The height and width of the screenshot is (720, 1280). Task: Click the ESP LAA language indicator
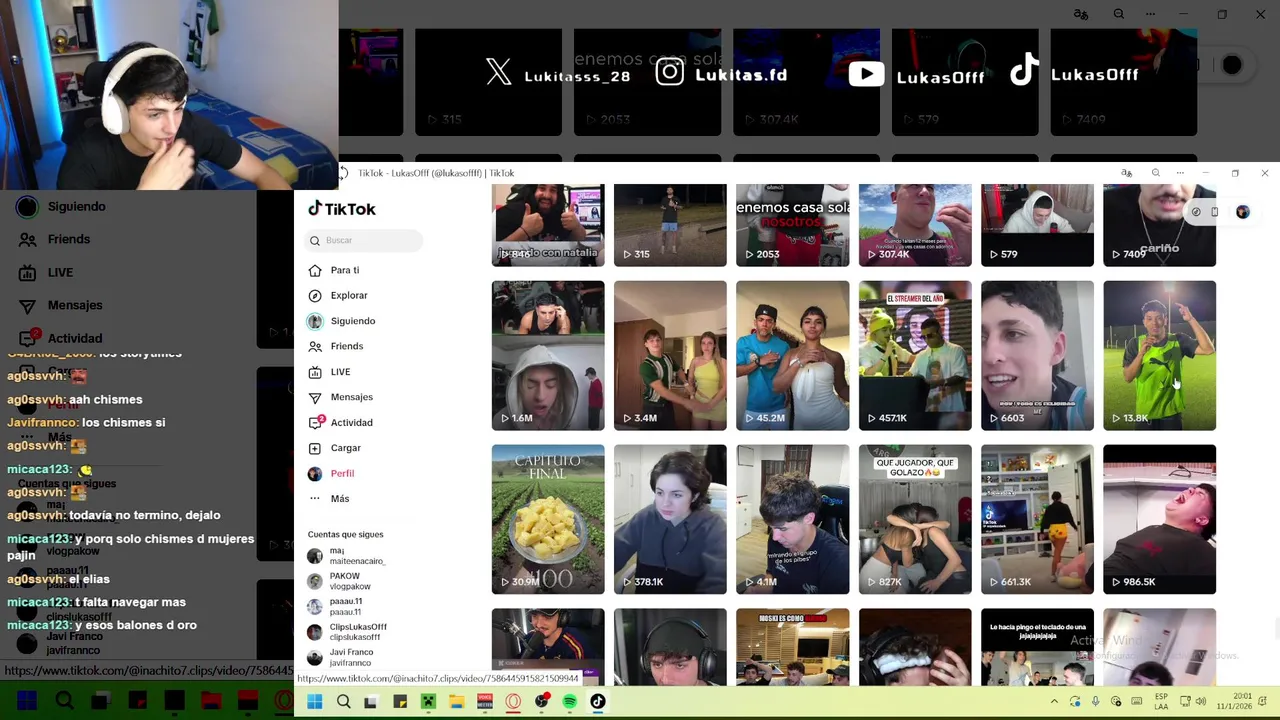click(x=1161, y=701)
